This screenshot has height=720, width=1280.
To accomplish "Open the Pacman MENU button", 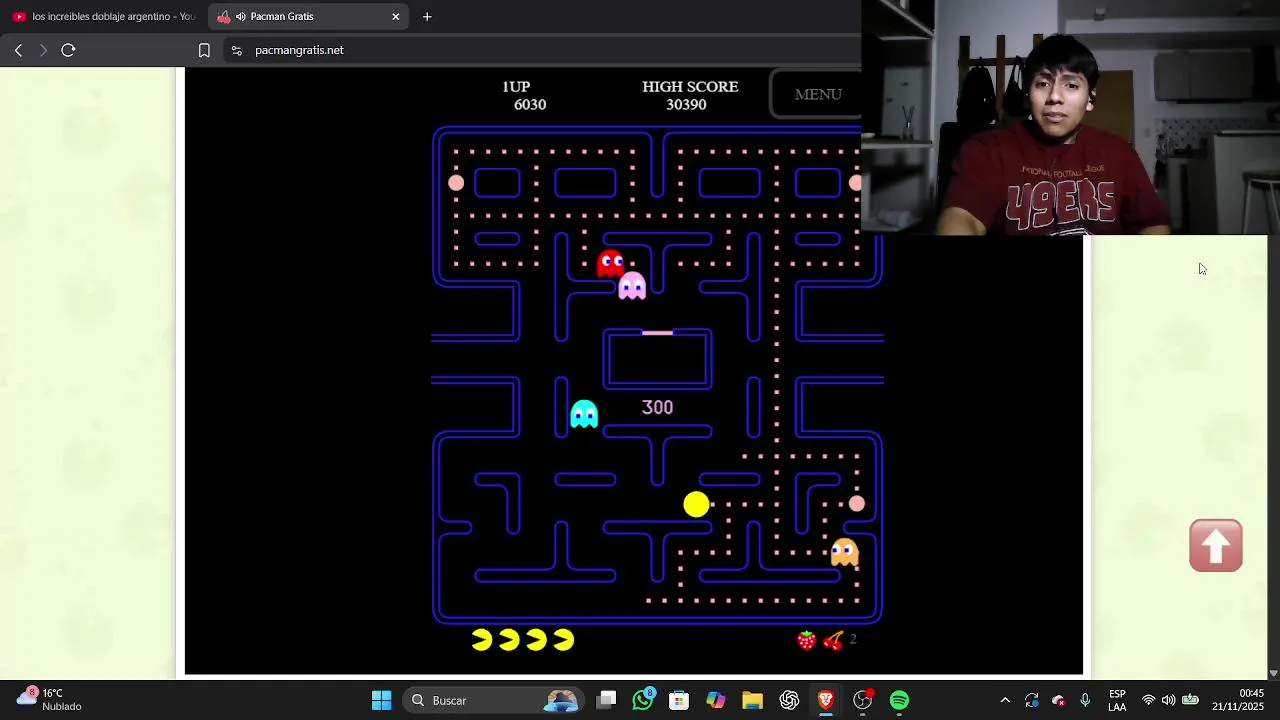I will [817, 94].
